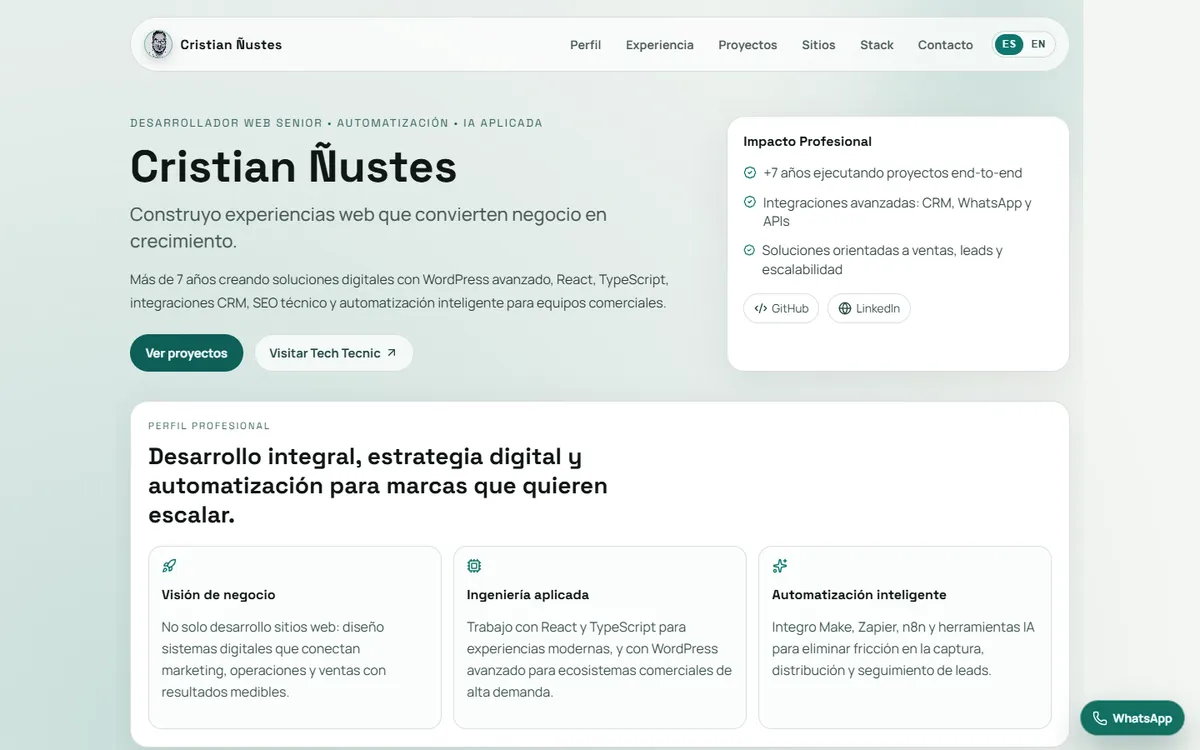The height and width of the screenshot is (750, 1200).
Task: Click the Impacto Profesional heading
Action: 808,142
